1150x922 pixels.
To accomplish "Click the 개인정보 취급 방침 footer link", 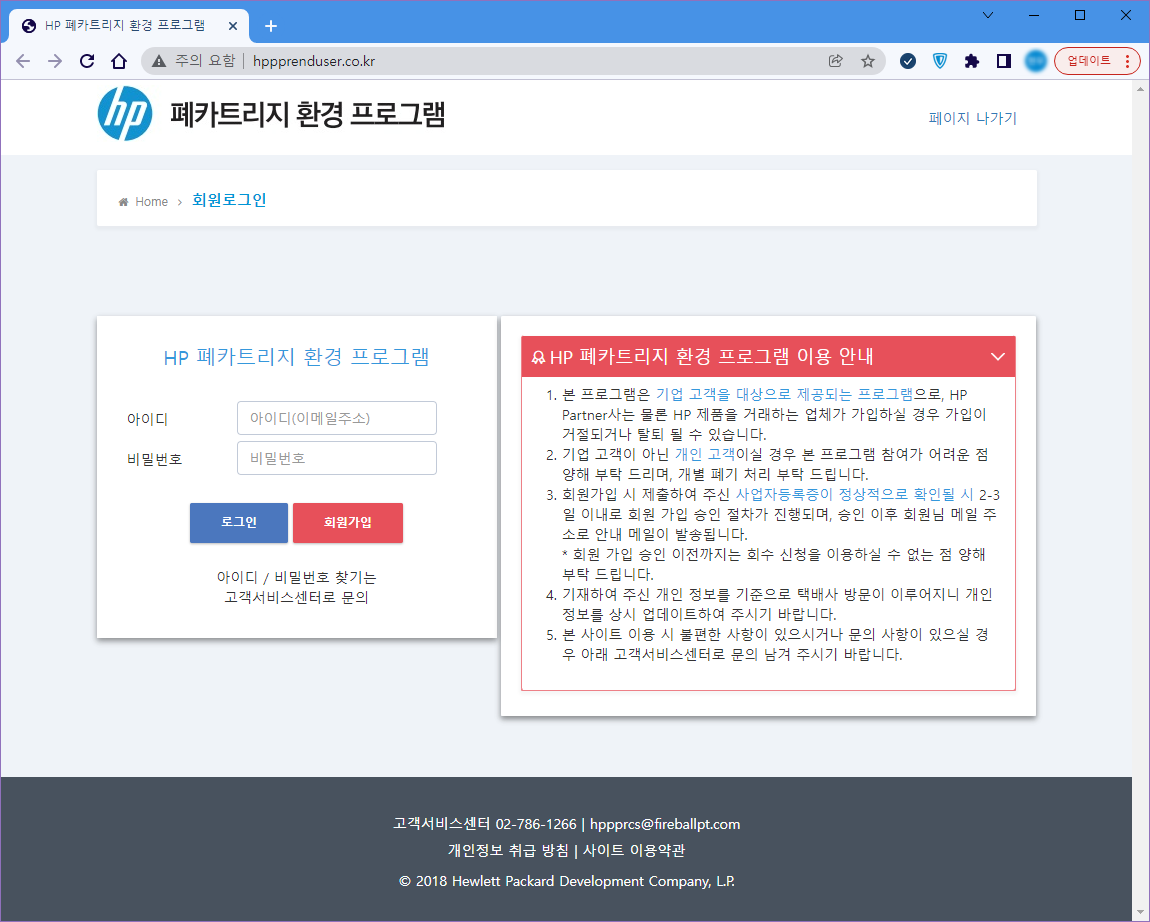I will [x=508, y=850].
